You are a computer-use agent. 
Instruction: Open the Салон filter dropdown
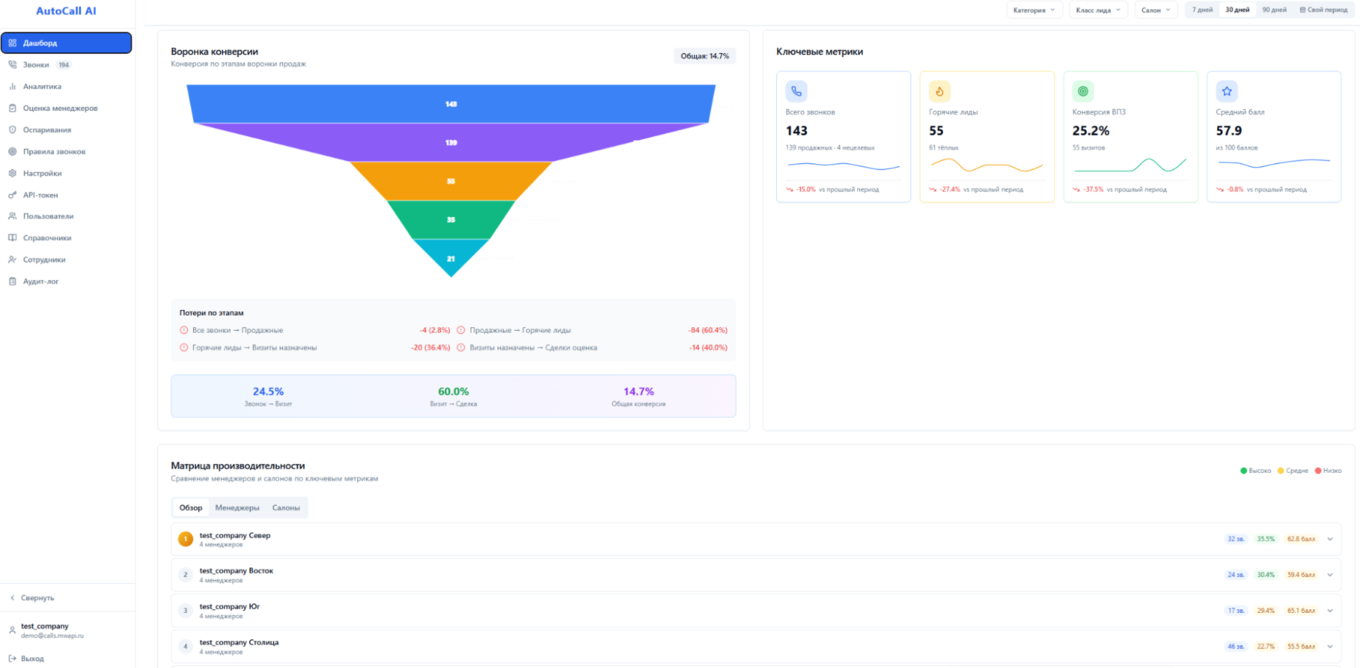[1156, 10]
